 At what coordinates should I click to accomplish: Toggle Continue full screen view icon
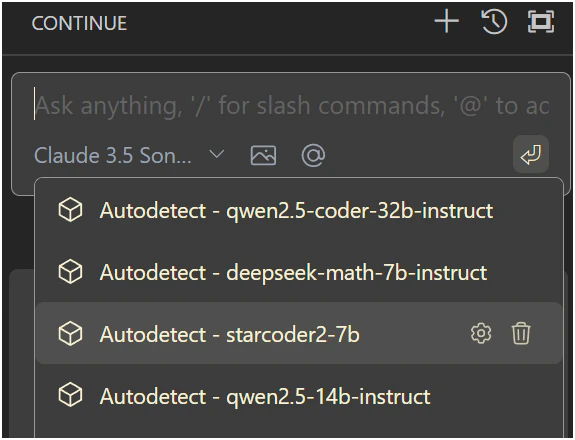click(541, 21)
